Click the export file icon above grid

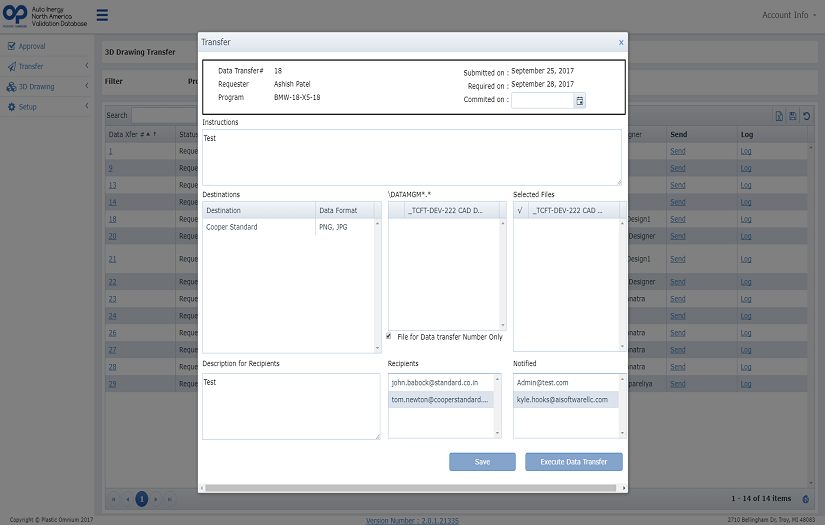tap(779, 116)
